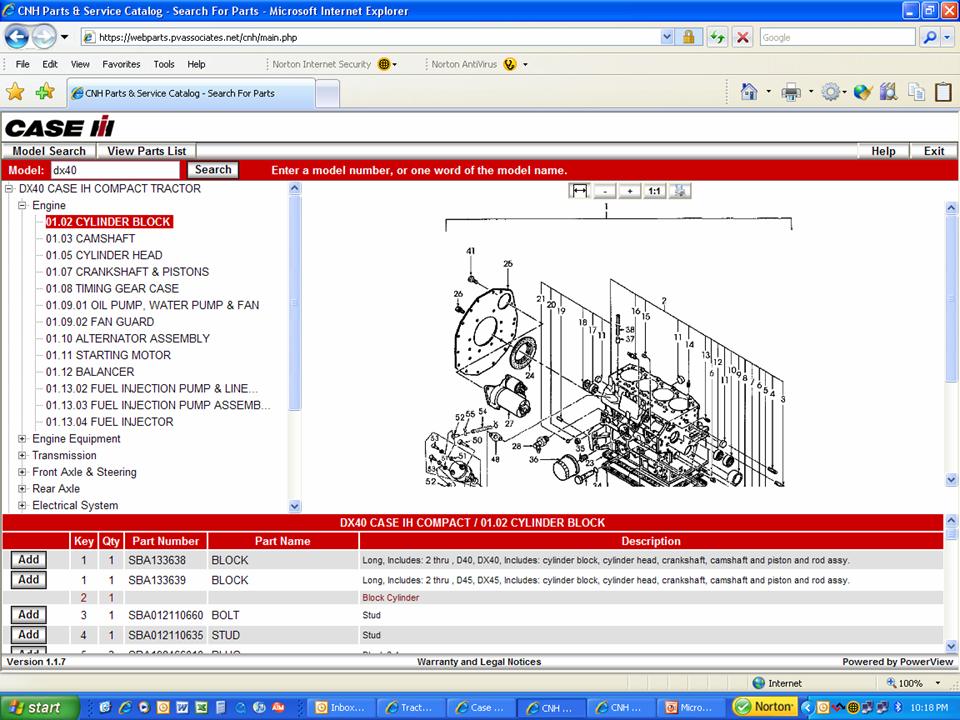This screenshot has height=720, width=960.
Task: Zoom out of the parts diagram
Action: (x=604, y=191)
